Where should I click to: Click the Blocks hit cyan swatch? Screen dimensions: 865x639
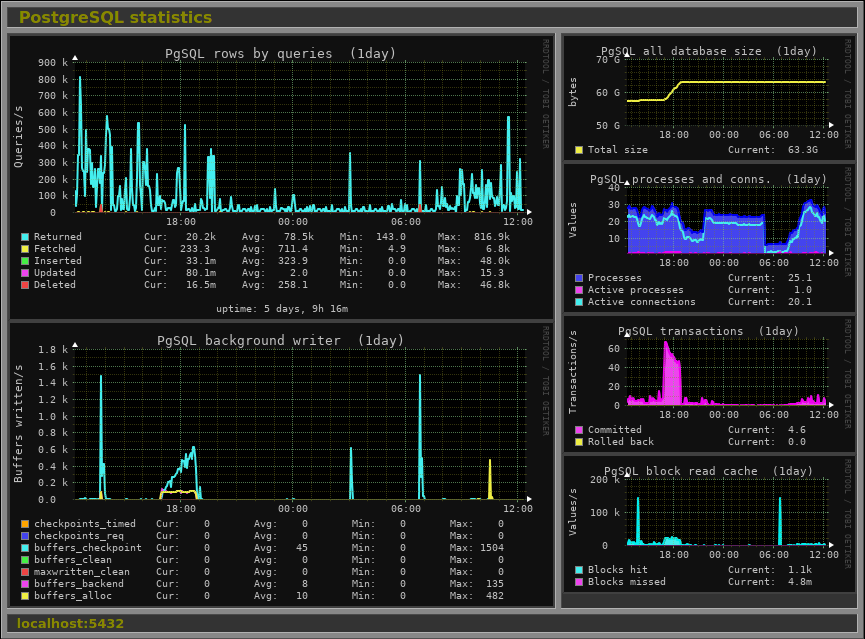coord(579,570)
